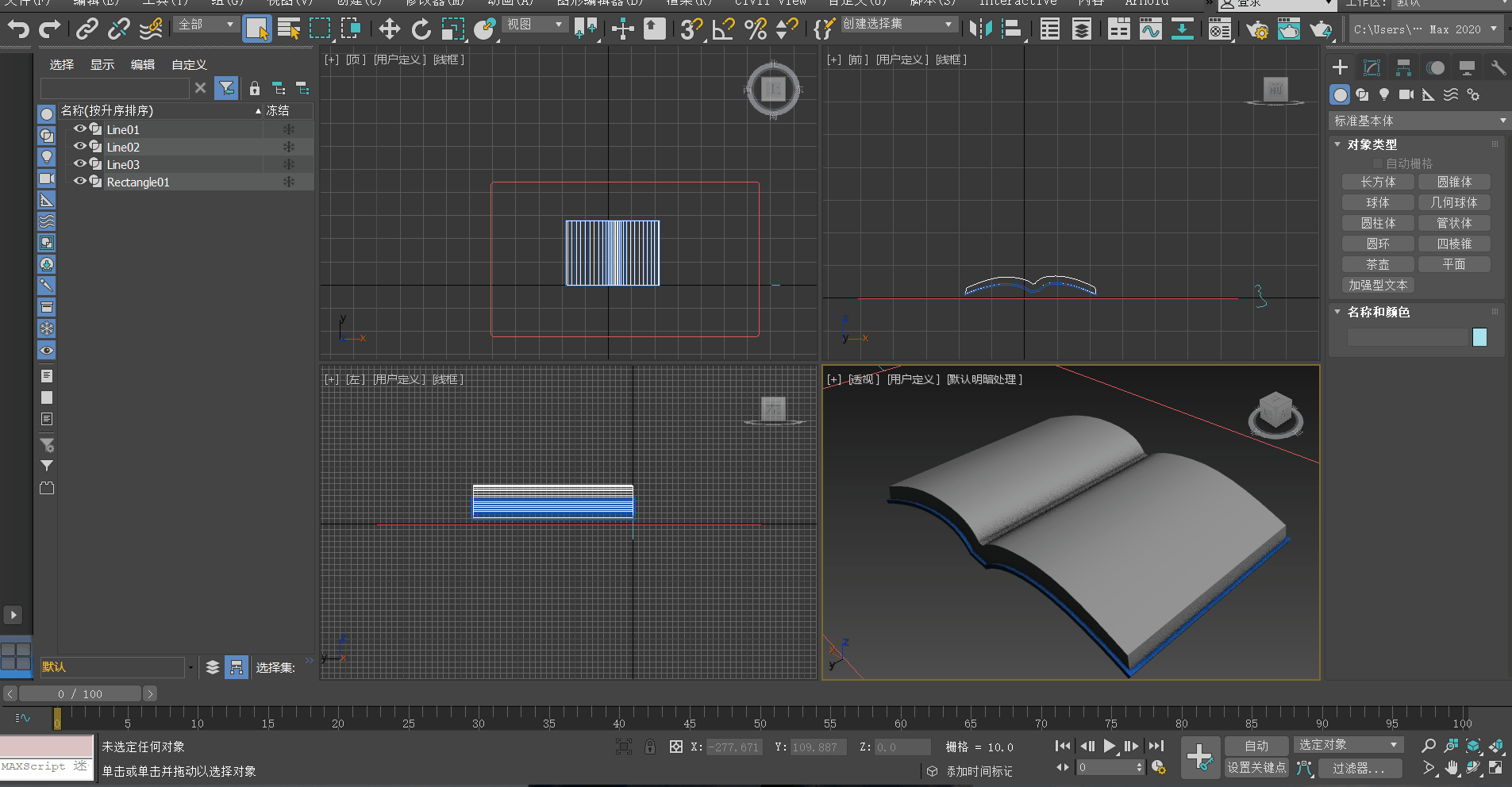This screenshot has width=1512, height=787.
Task: Open the Utilities panel wrench icon
Action: pos(1498,68)
